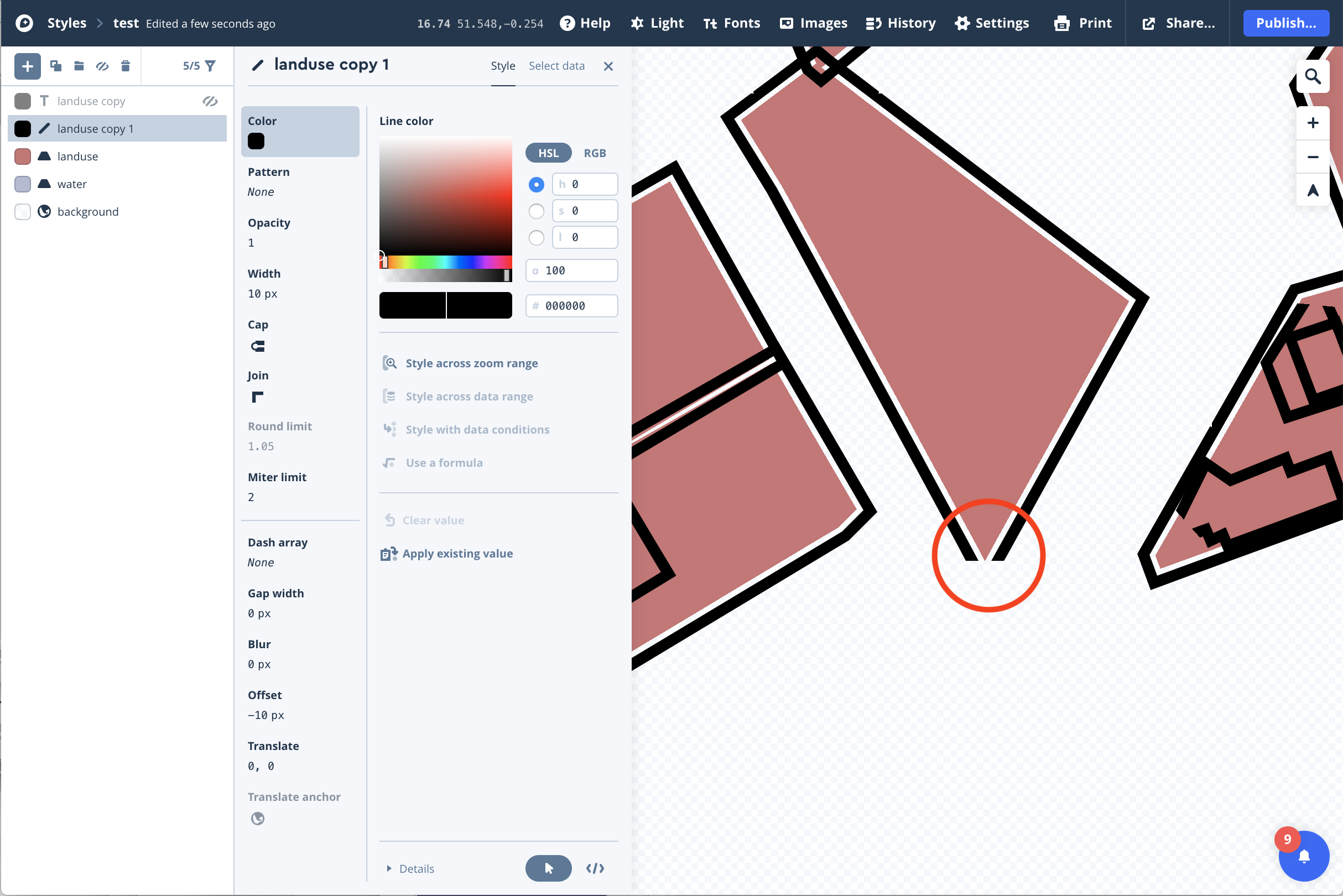Apply existing value to line color
1343x896 pixels.
click(x=457, y=553)
